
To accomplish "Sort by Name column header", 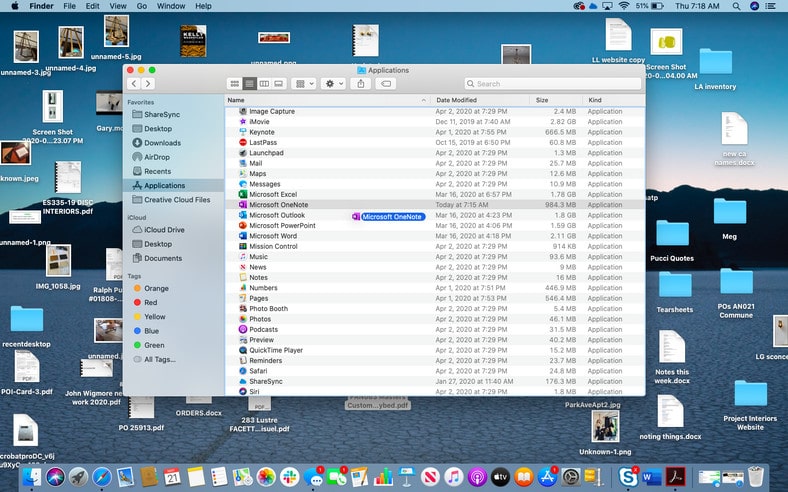I will 327,100.
